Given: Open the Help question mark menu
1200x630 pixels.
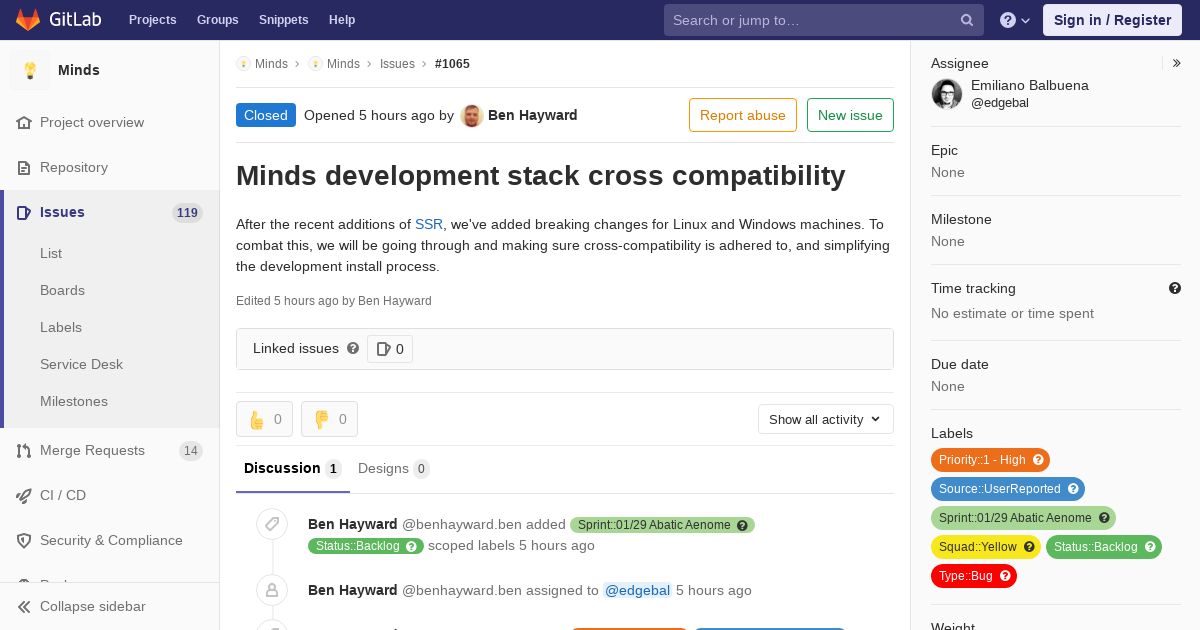Looking at the screenshot, I should (x=1015, y=20).
